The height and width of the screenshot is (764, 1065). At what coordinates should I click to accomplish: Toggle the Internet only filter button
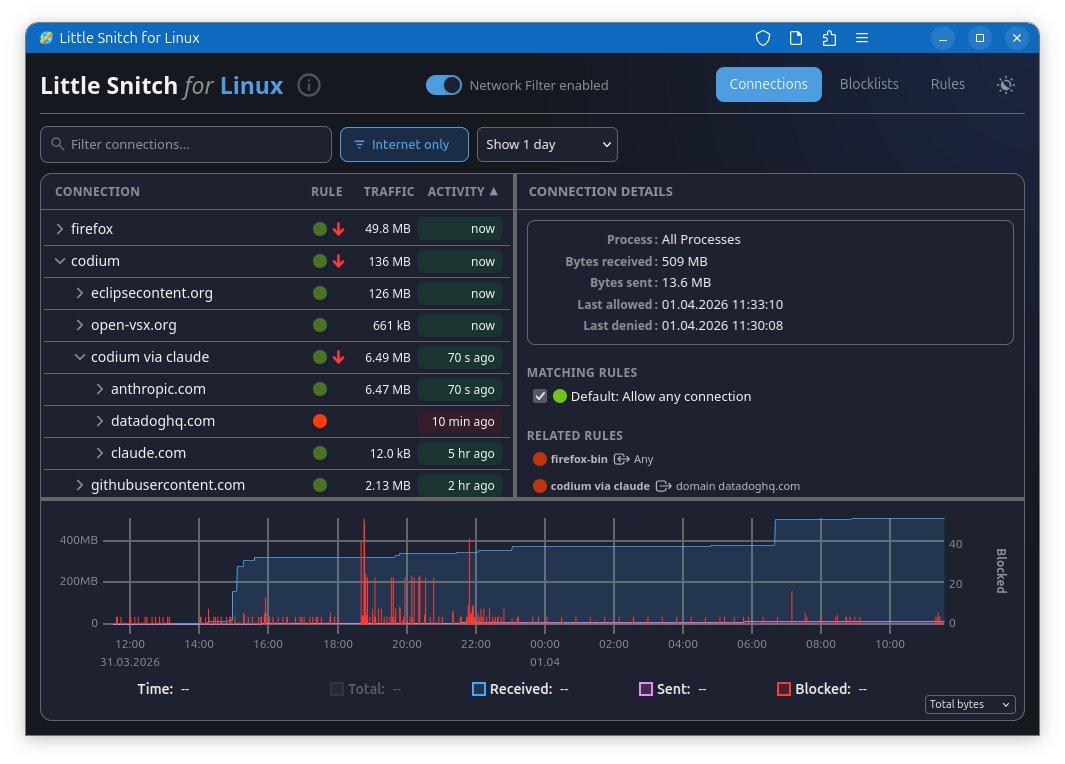404,145
